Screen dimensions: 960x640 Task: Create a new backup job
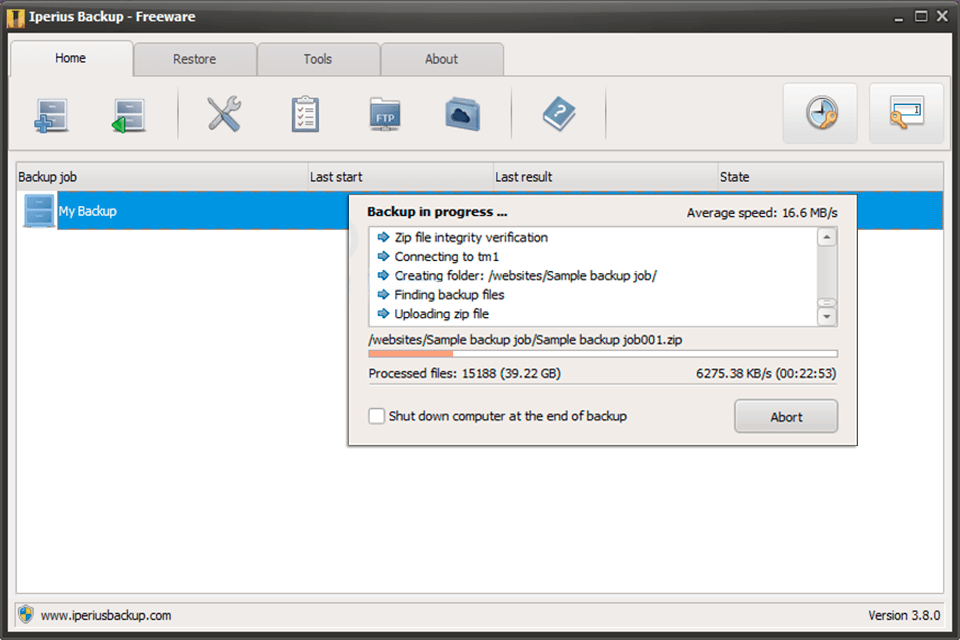pyautogui.click(x=51, y=113)
